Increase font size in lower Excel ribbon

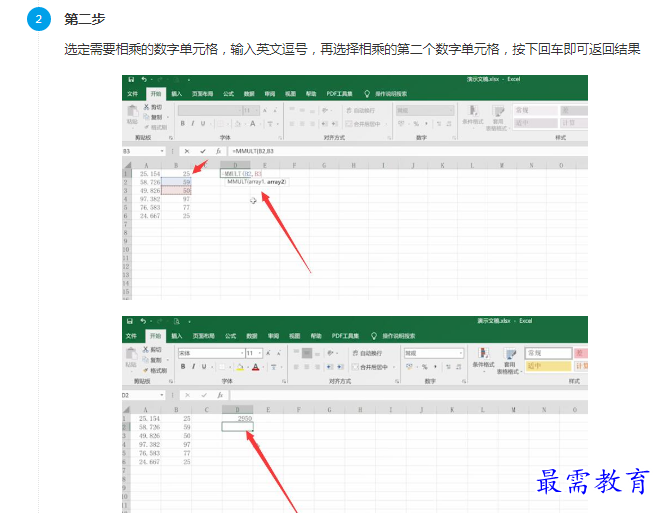(x=268, y=353)
